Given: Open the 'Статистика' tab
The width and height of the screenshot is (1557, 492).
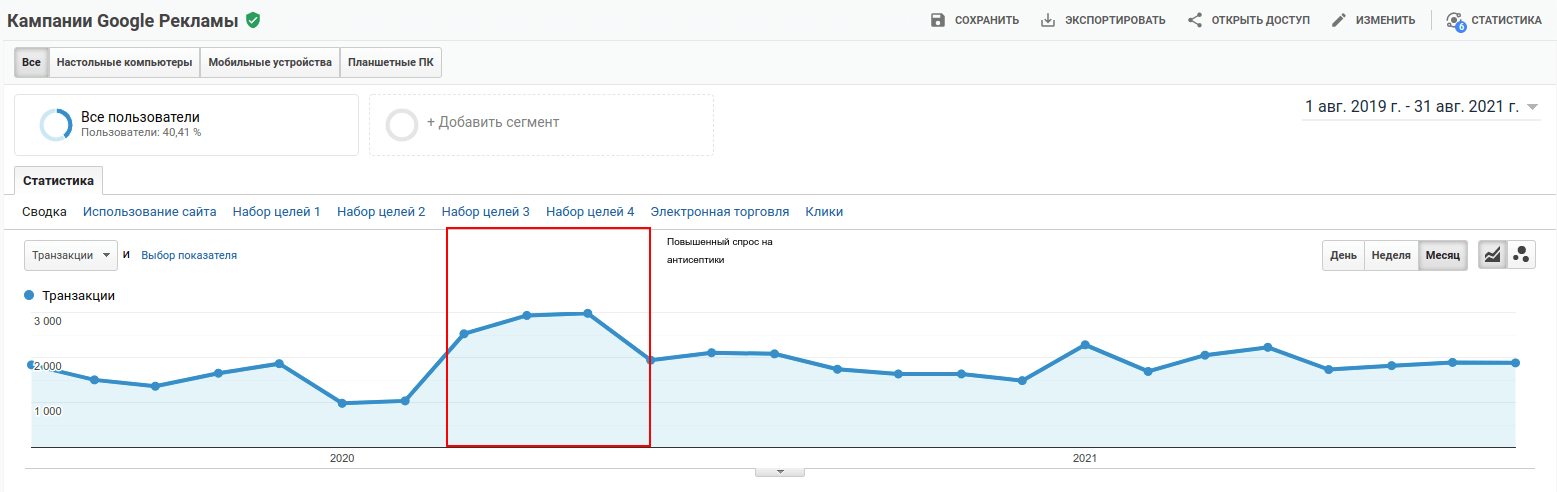Looking at the screenshot, I should click(x=58, y=181).
